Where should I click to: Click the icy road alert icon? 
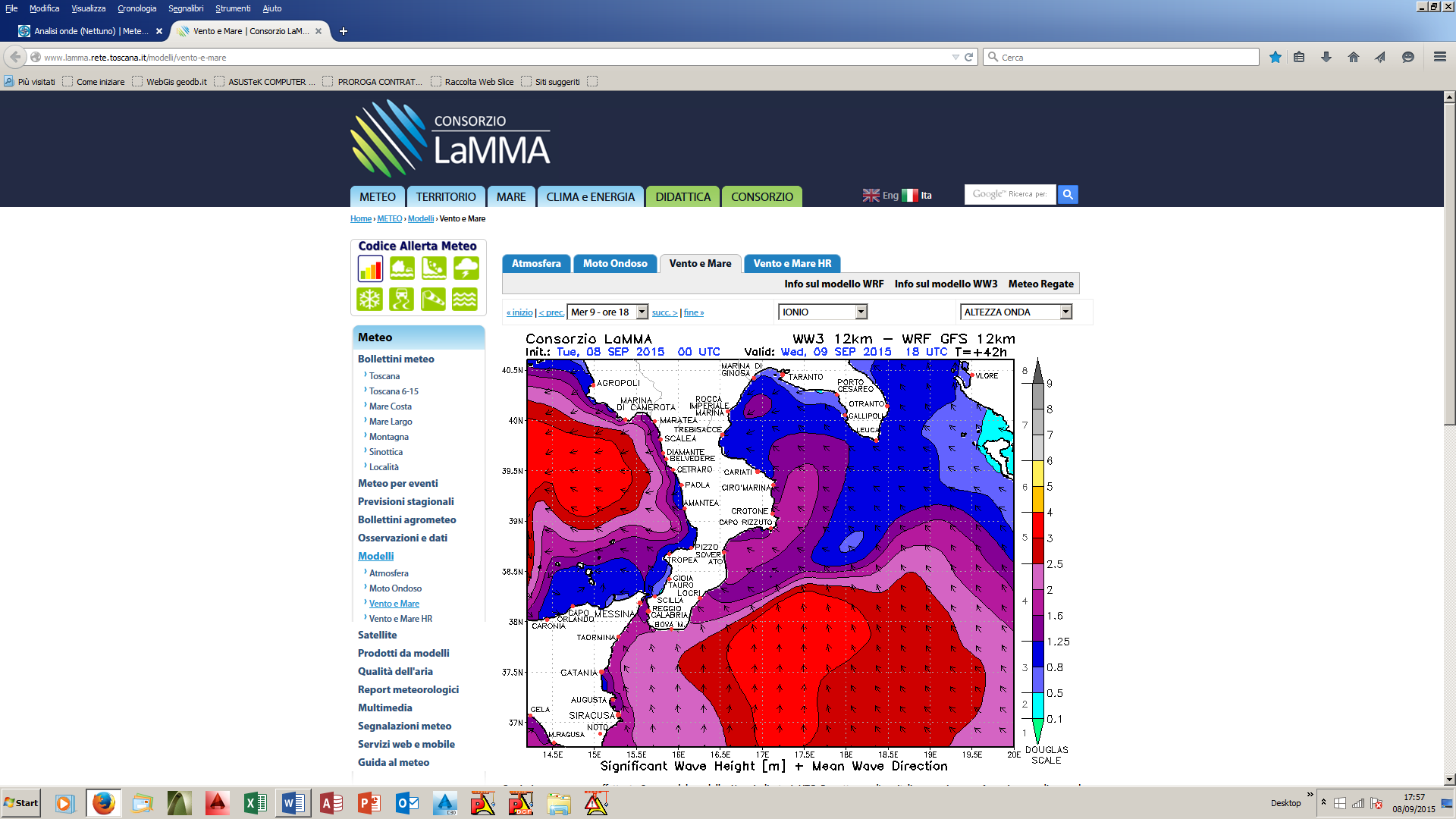[x=402, y=300]
